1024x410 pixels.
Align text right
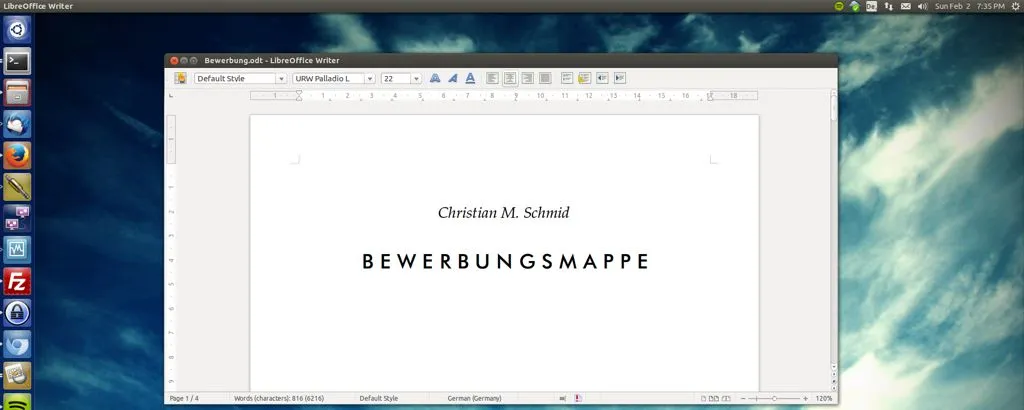click(528, 78)
